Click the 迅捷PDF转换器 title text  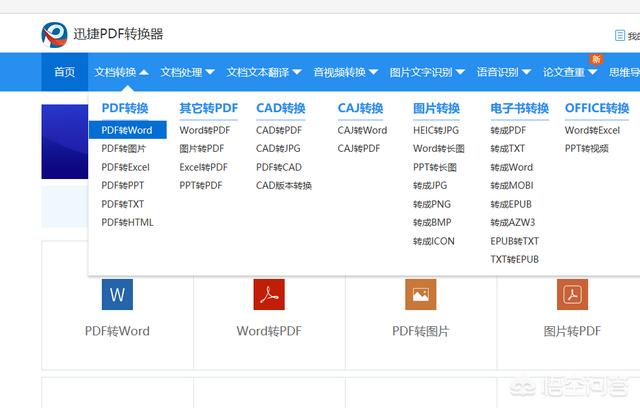tap(118, 34)
